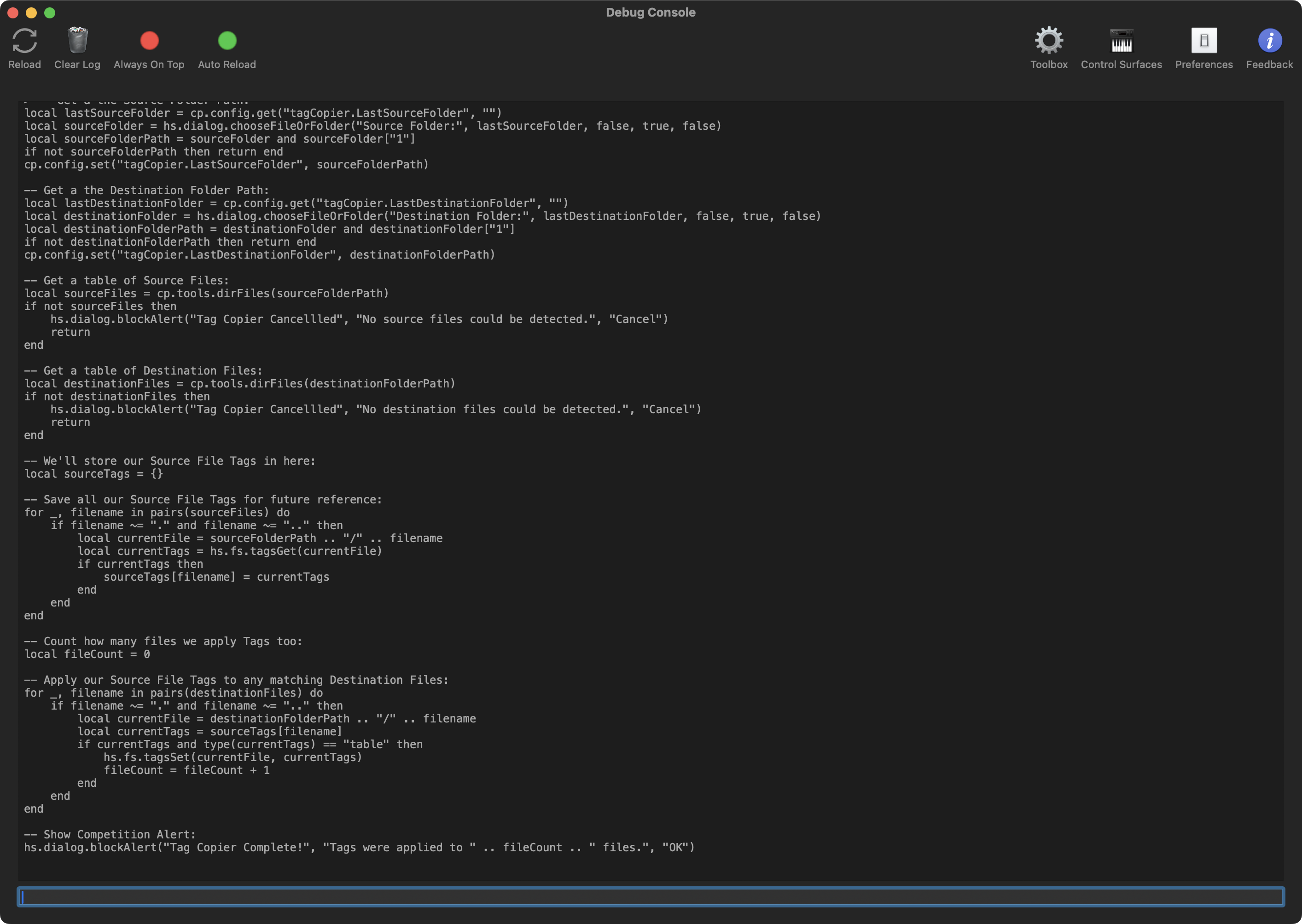Click the "local fileCount = 0" log line

(87, 654)
